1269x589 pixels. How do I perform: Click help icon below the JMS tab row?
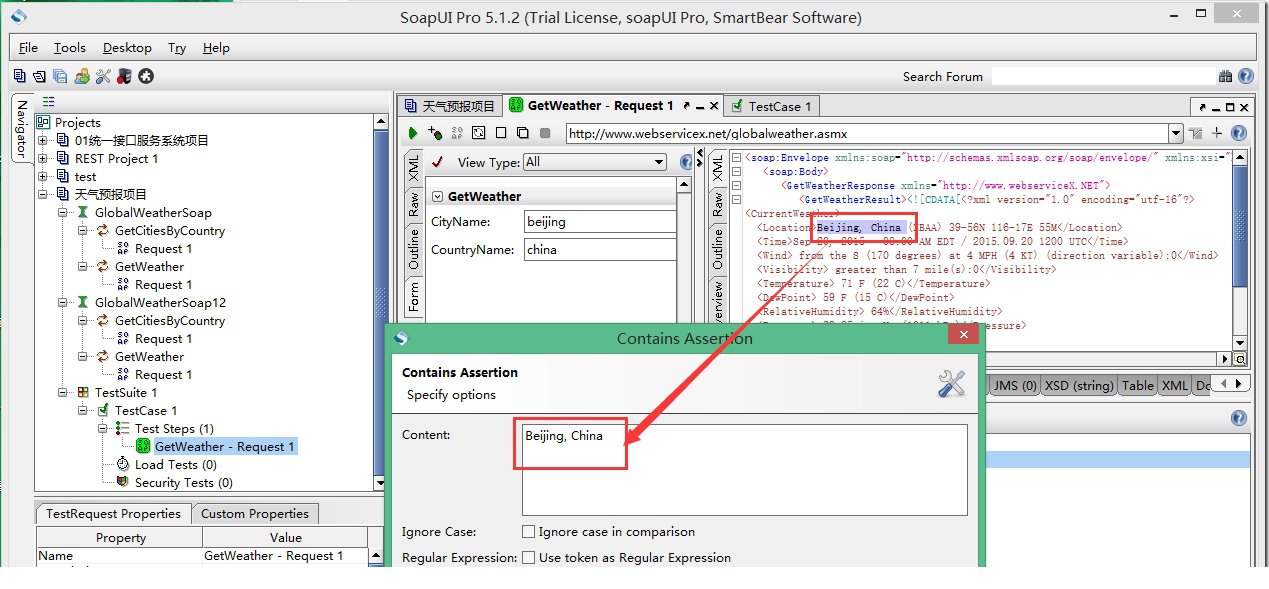point(1239,418)
